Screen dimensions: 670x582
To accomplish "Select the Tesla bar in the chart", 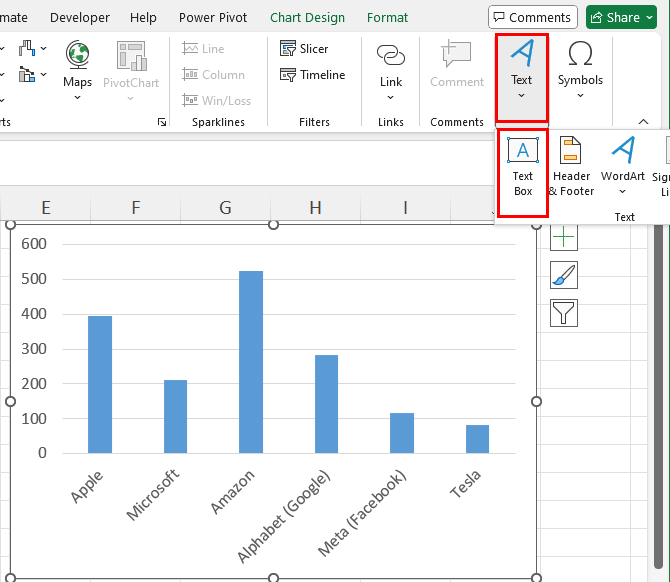I will [x=477, y=439].
